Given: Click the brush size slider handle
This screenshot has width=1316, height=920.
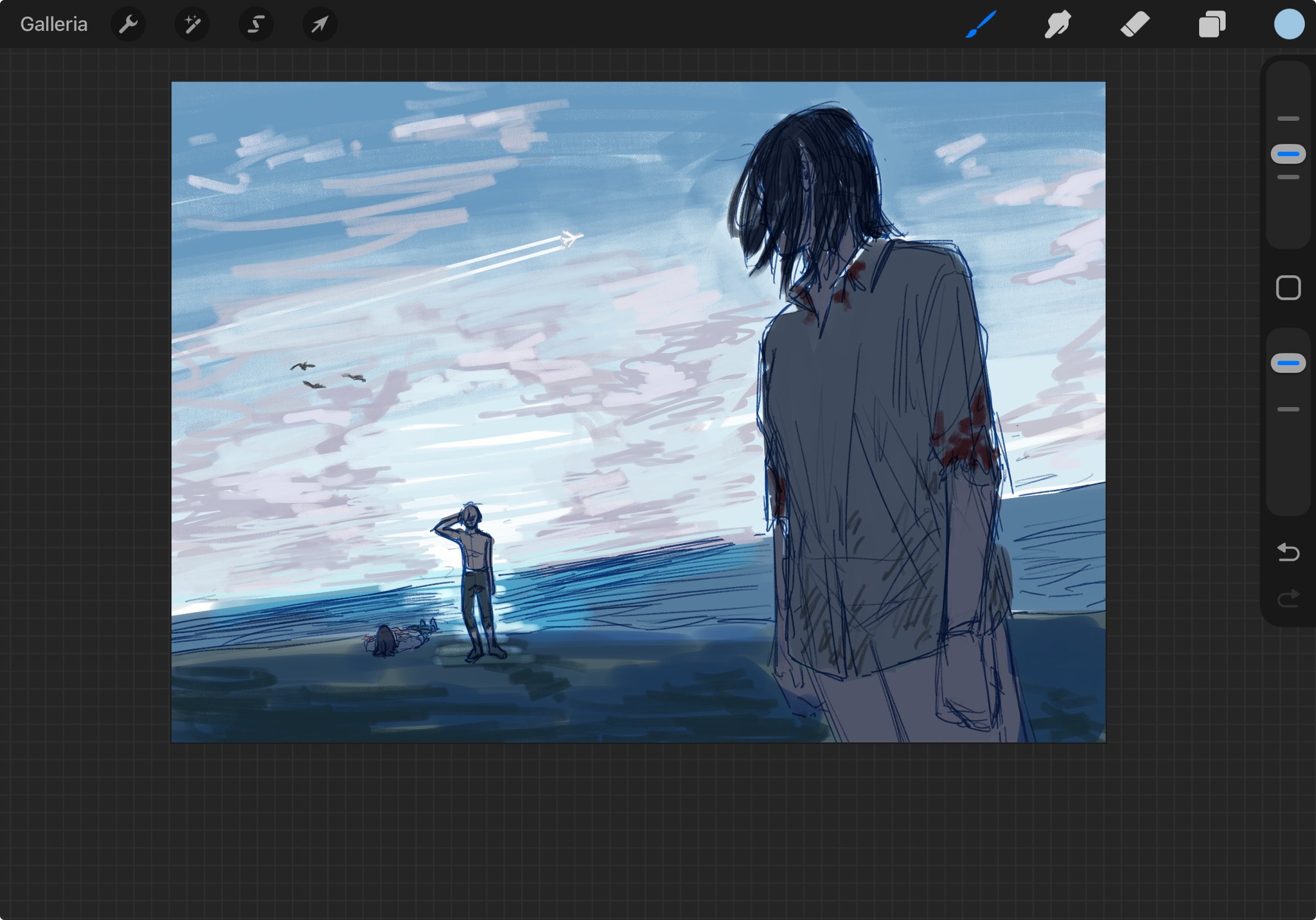Looking at the screenshot, I should [1288, 154].
